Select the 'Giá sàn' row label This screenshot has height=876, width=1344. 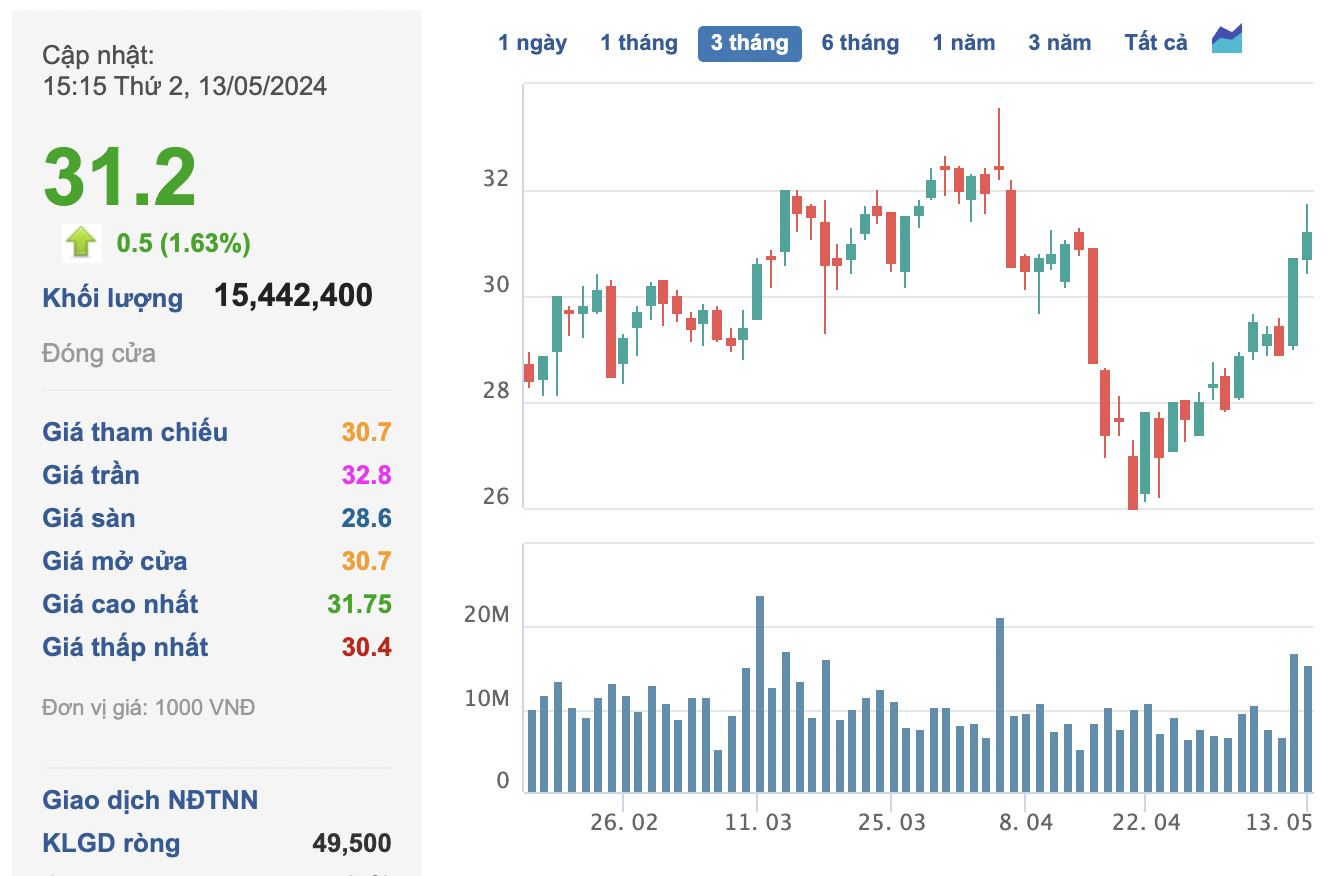tap(88, 518)
